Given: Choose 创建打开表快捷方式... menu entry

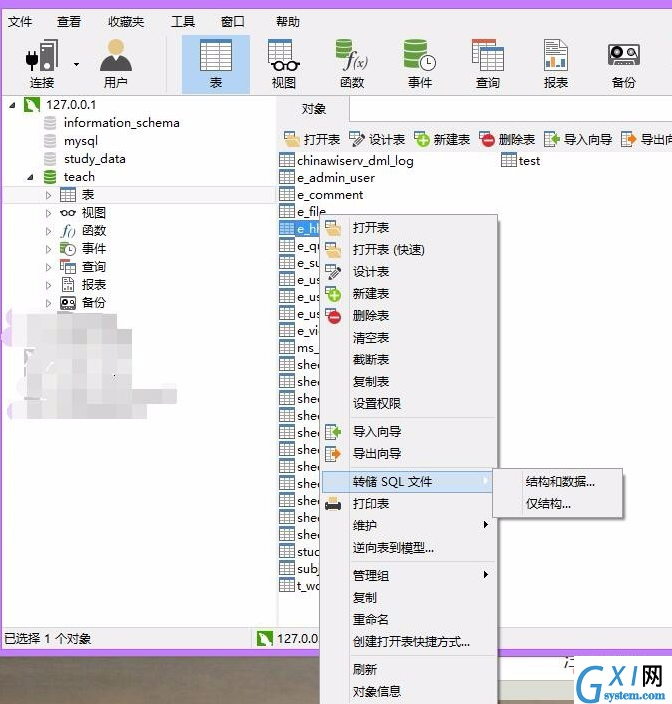Looking at the screenshot, I should point(409,642).
